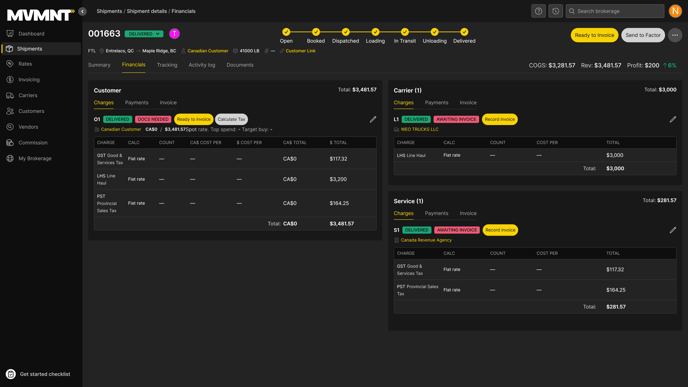The width and height of the screenshot is (688, 387).
Task: Click Send to Factor button
Action: tap(643, 35)
